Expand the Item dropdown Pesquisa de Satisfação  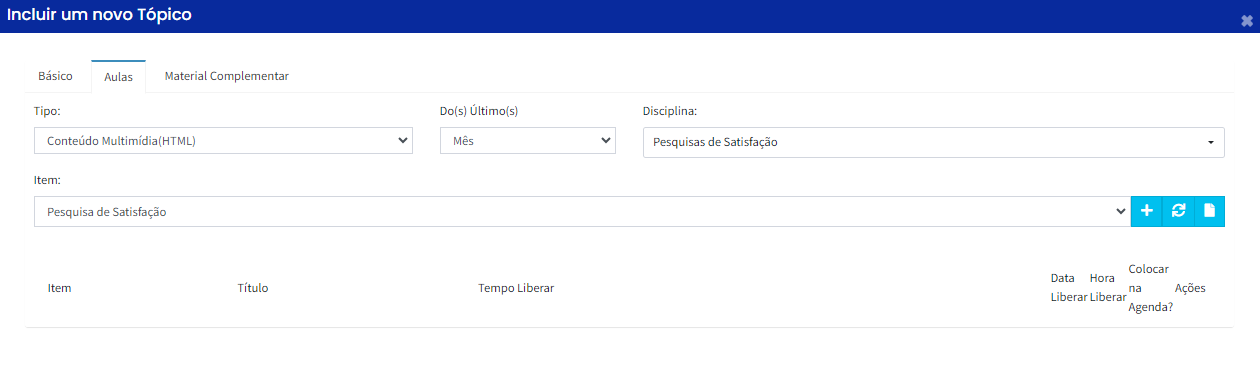click(x=582, y=211)
